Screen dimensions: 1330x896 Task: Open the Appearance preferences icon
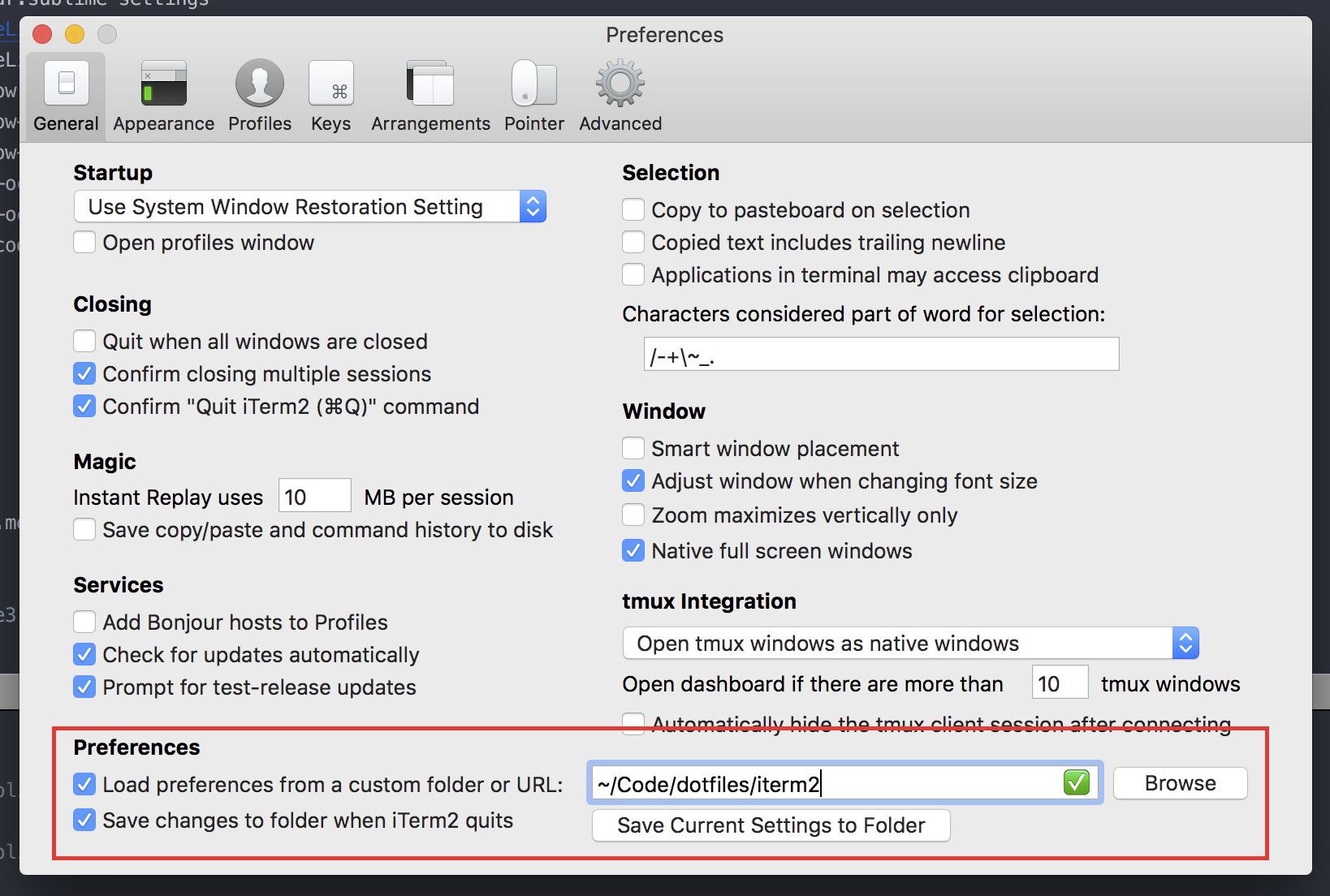[x=164, y=83]
